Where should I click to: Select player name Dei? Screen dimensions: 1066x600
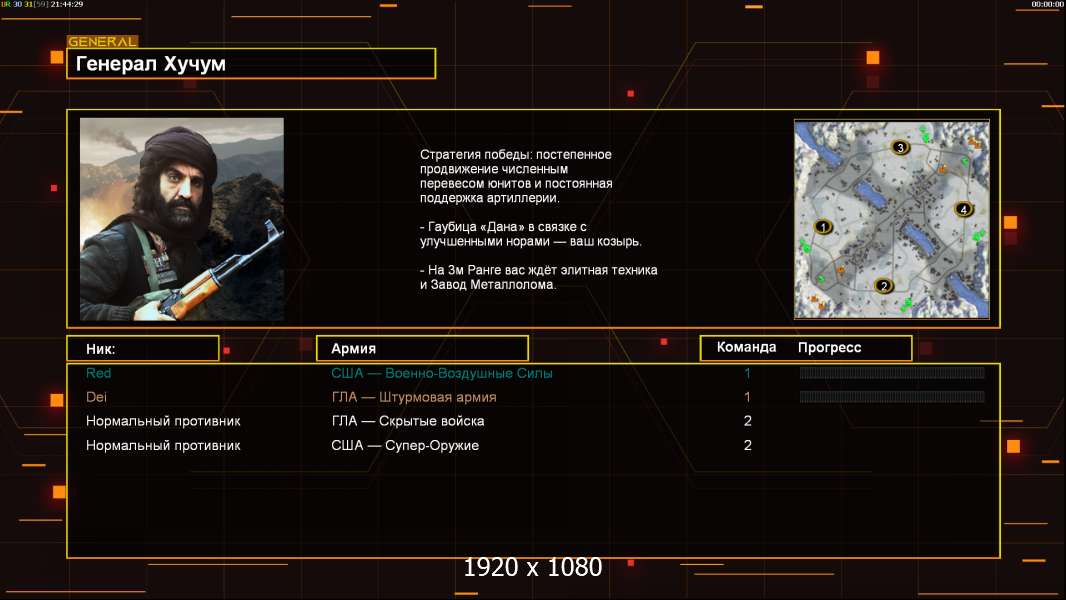pos(96,397)
